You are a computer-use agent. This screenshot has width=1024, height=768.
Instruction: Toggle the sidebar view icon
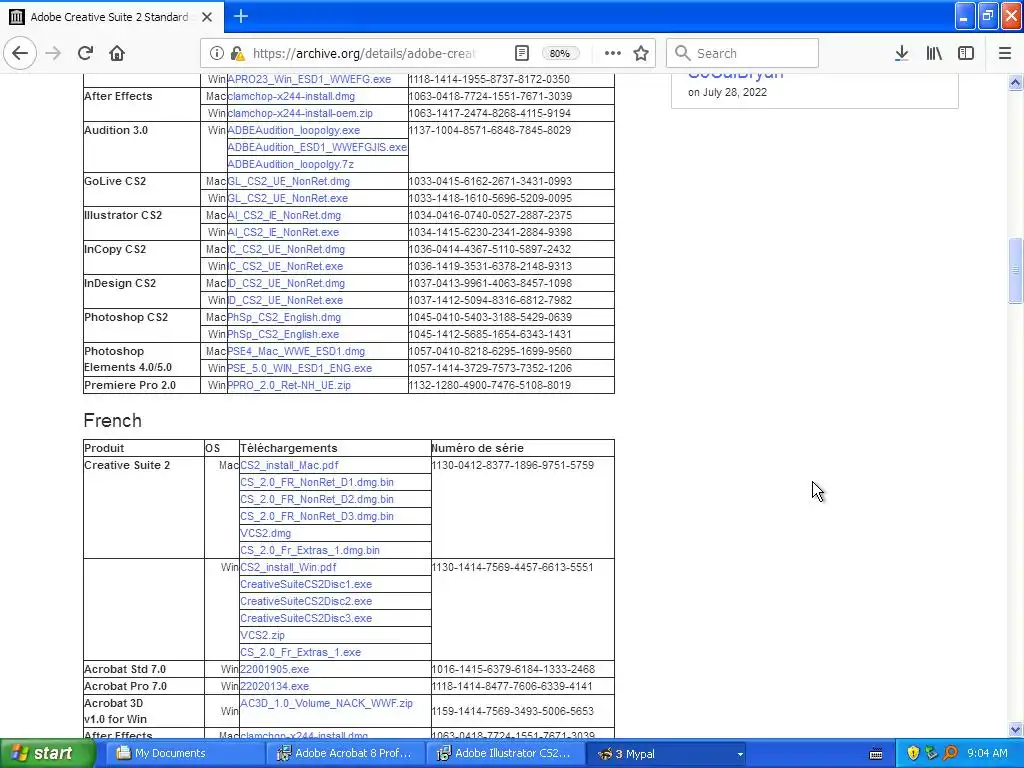[966, 53]
